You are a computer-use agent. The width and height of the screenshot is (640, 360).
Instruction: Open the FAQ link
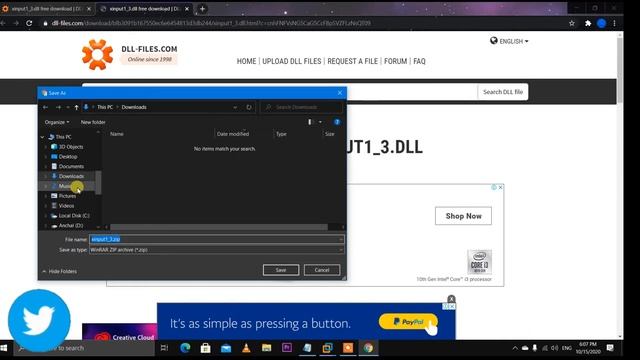(x=419, y=61)
